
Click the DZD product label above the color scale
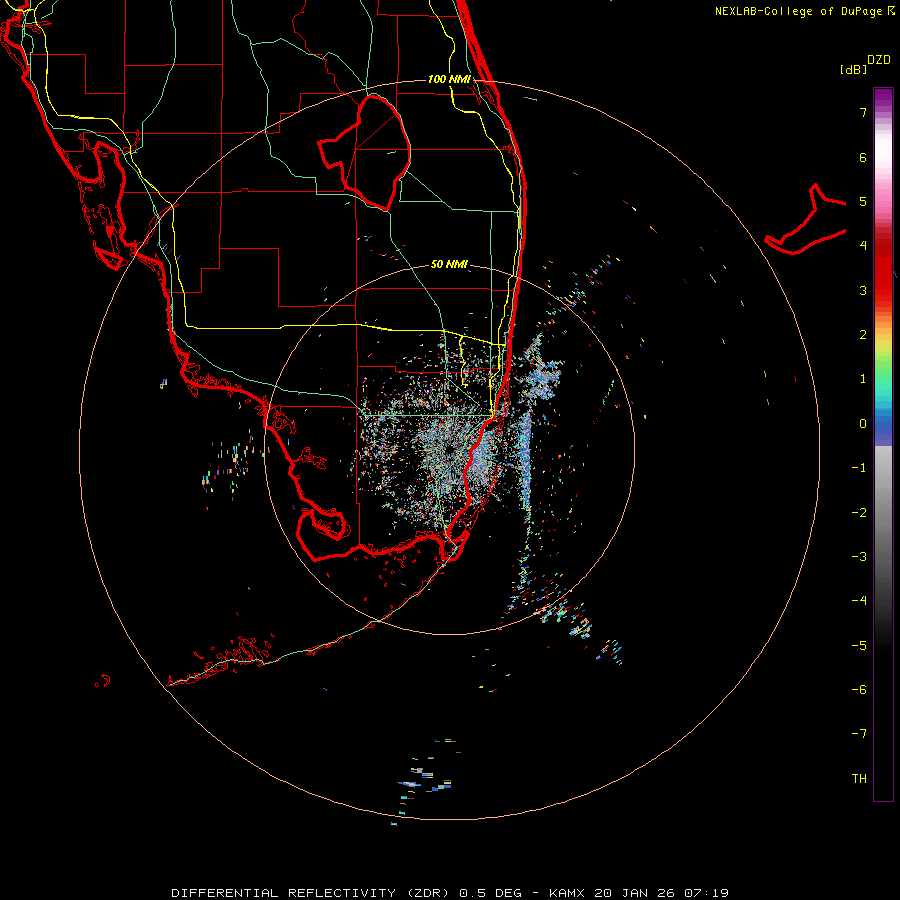click(x=879, y=60)
